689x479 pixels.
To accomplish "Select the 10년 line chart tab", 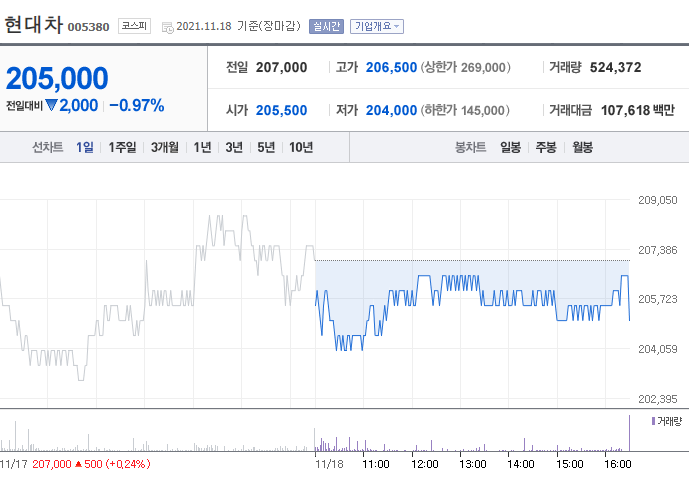I will [301, 147].
